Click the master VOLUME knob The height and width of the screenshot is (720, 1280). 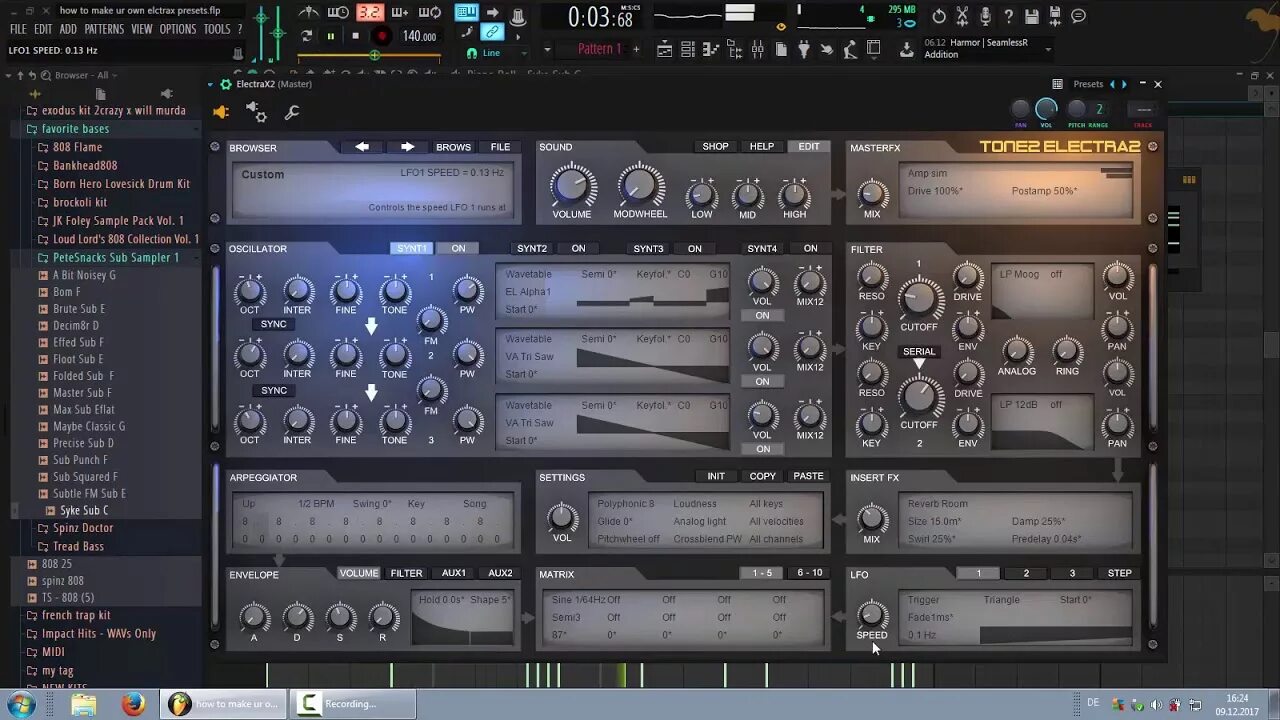point(572,186)
